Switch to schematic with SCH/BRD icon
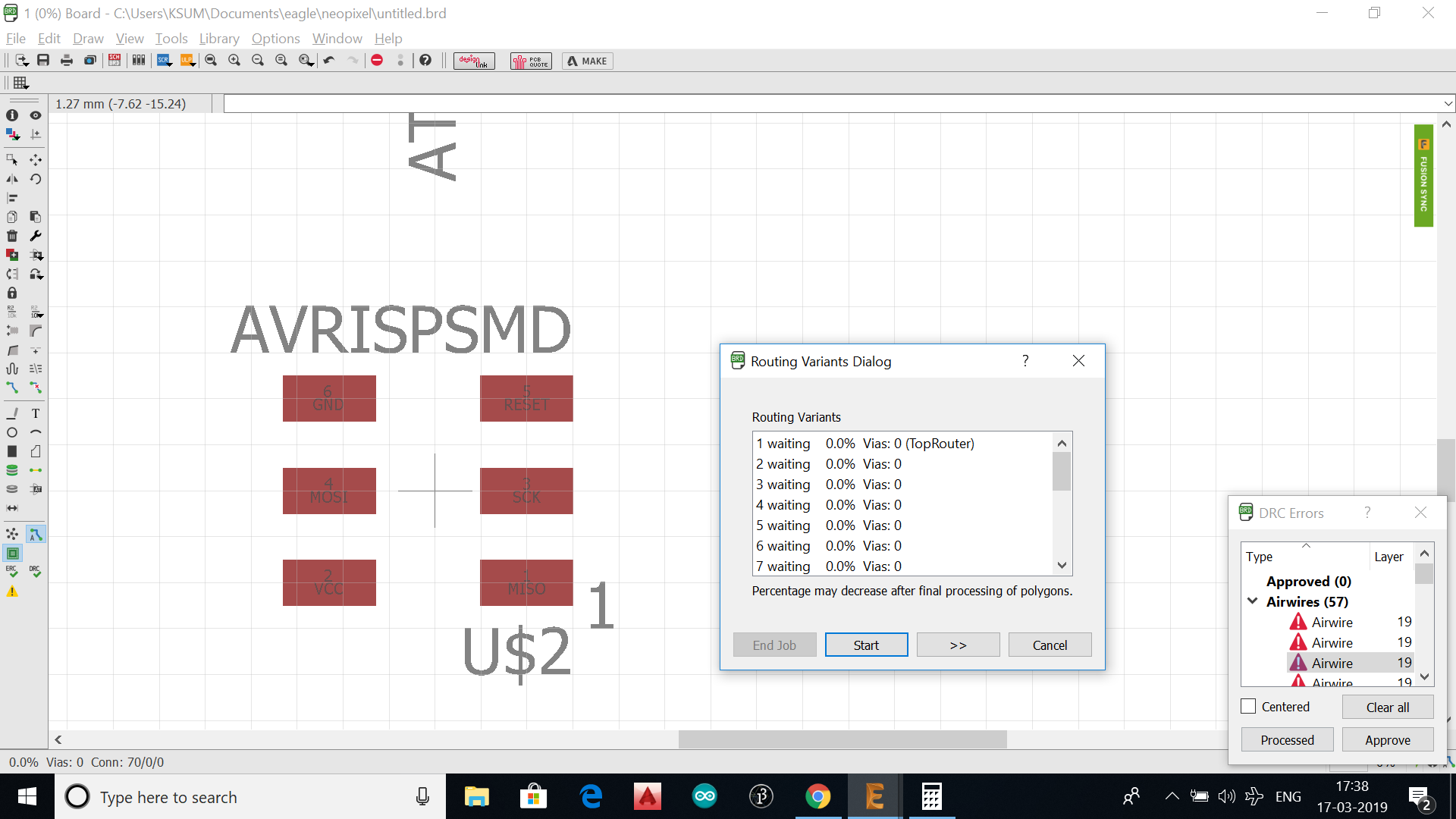 [115, 61]
